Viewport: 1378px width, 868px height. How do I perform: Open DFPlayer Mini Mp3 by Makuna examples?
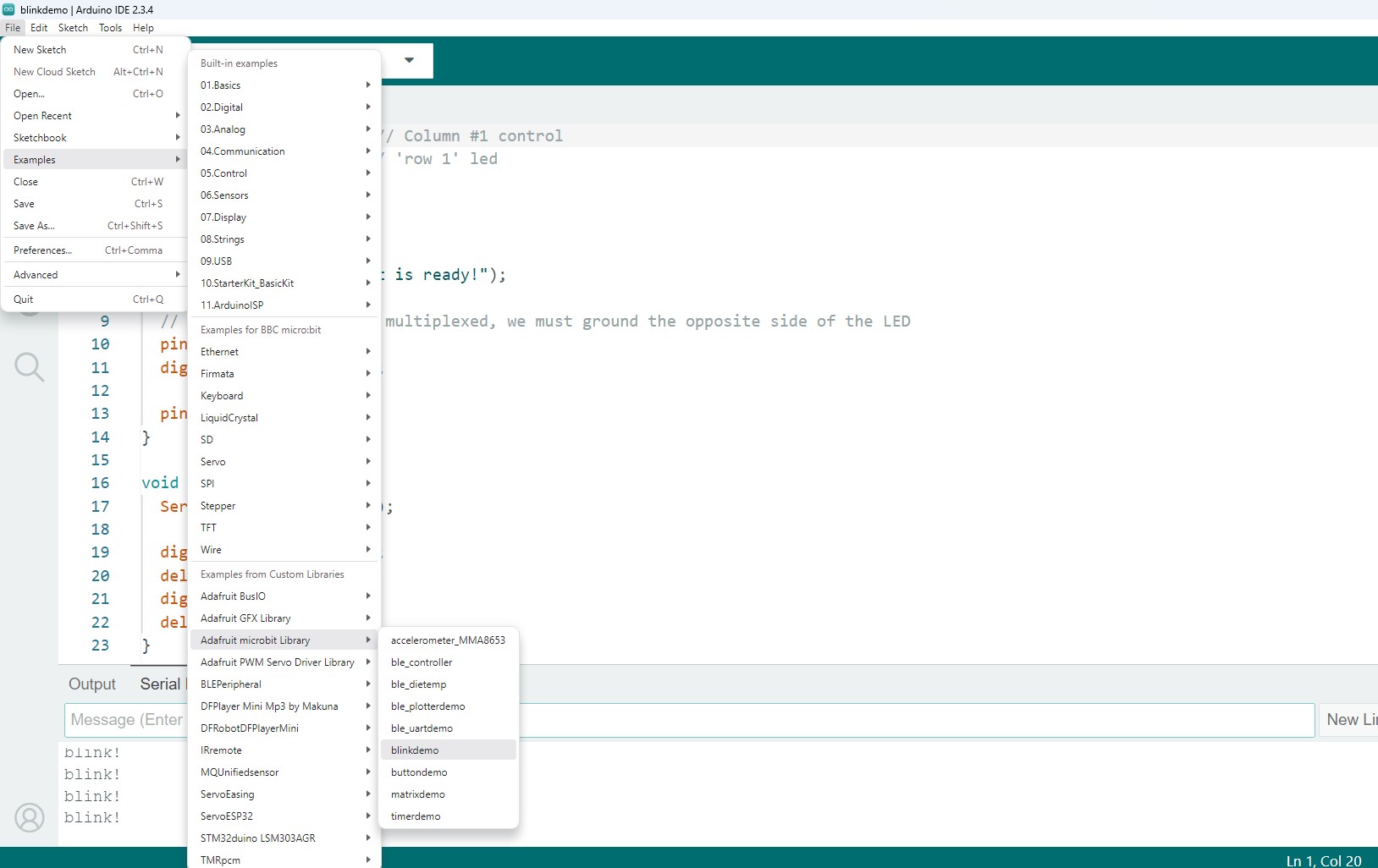[x=284, y=706]
